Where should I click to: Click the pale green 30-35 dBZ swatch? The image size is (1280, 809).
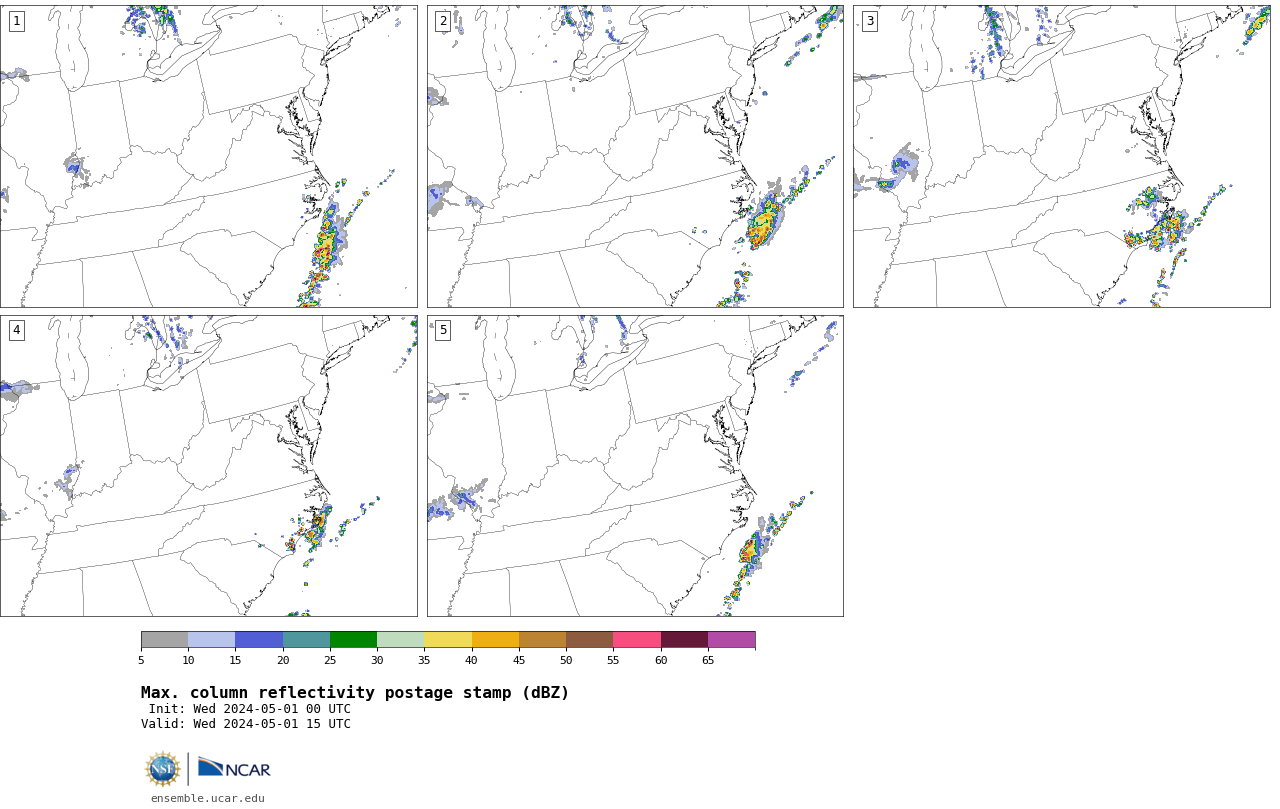click(x=401, y=640)
